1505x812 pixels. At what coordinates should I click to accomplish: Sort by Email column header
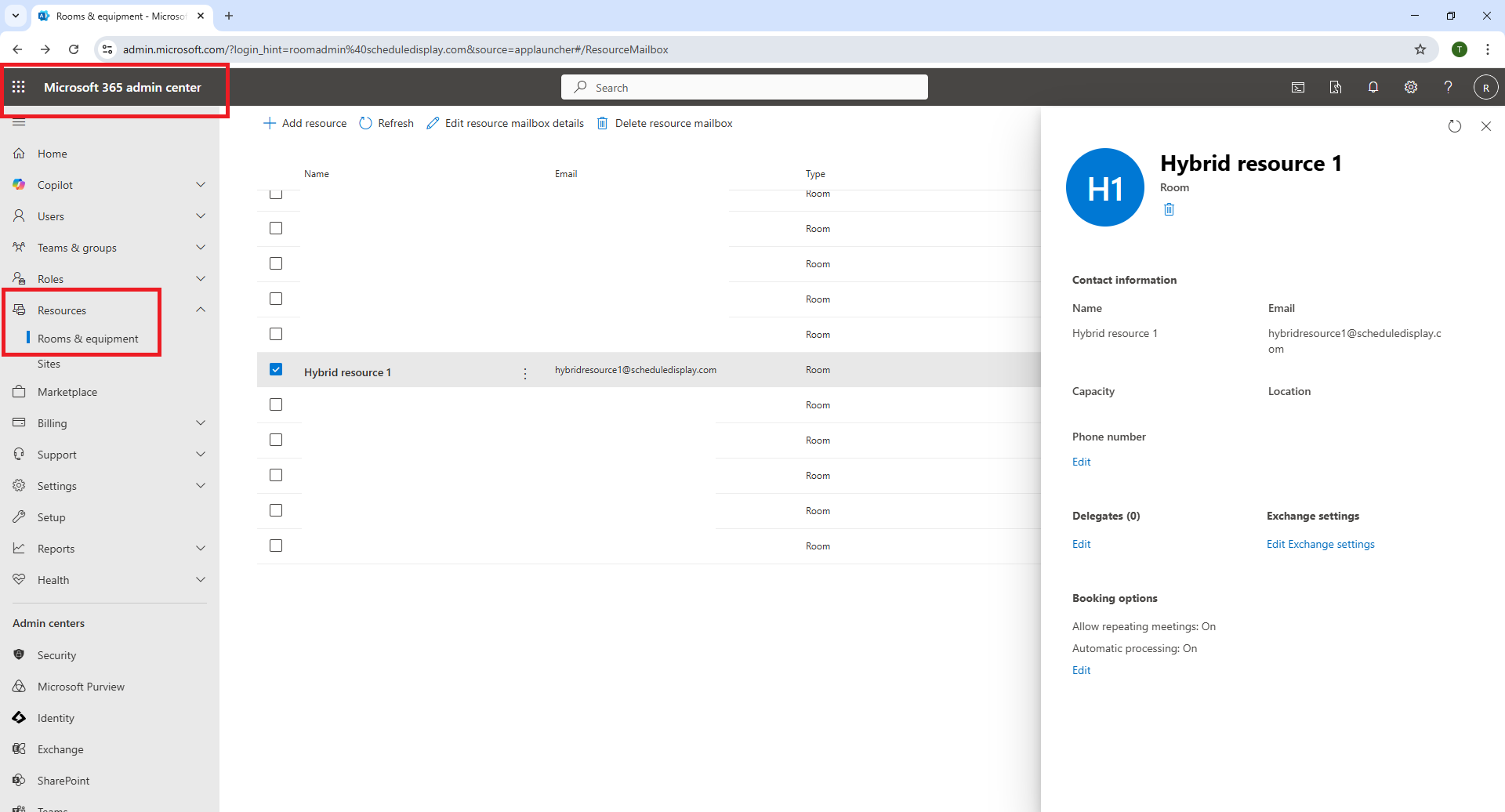566,174
